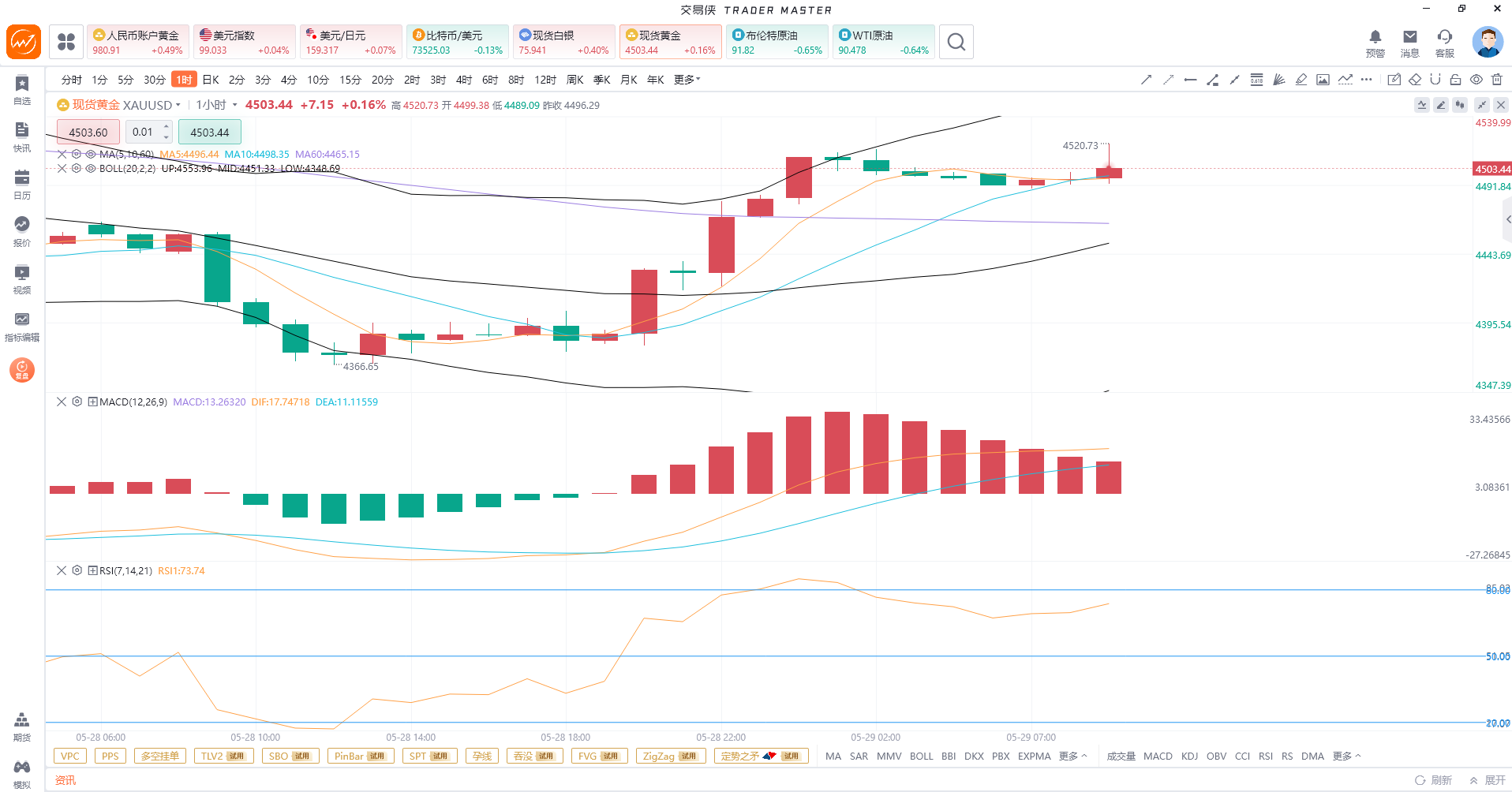Viewport: 1512px width, 792px height.
Task: Select the 分时 timeframe tab
Action: pyautogui.click(x=71, y=80)
